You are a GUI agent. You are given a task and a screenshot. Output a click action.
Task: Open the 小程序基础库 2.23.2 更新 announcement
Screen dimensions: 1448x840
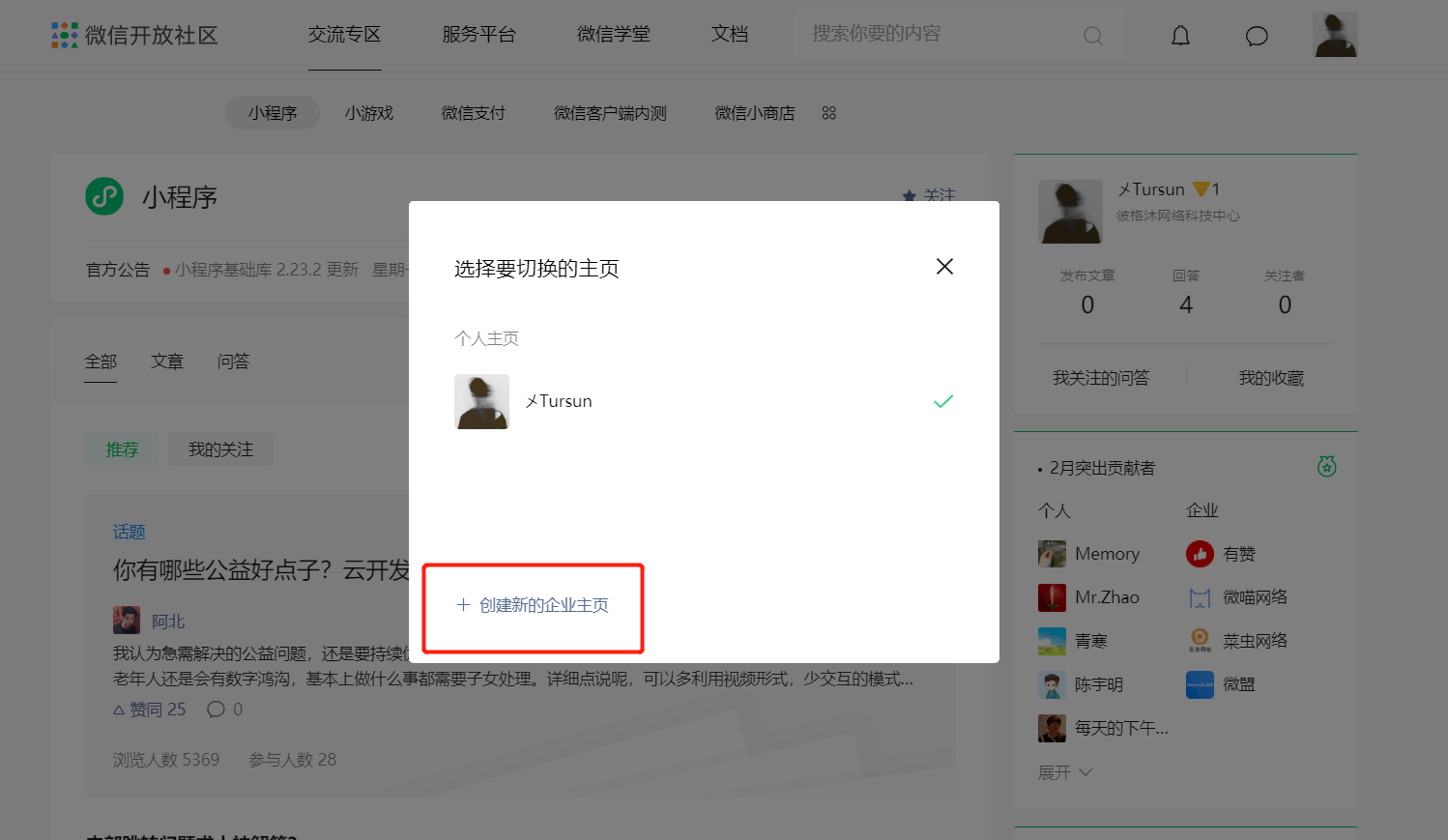point(267,270)
